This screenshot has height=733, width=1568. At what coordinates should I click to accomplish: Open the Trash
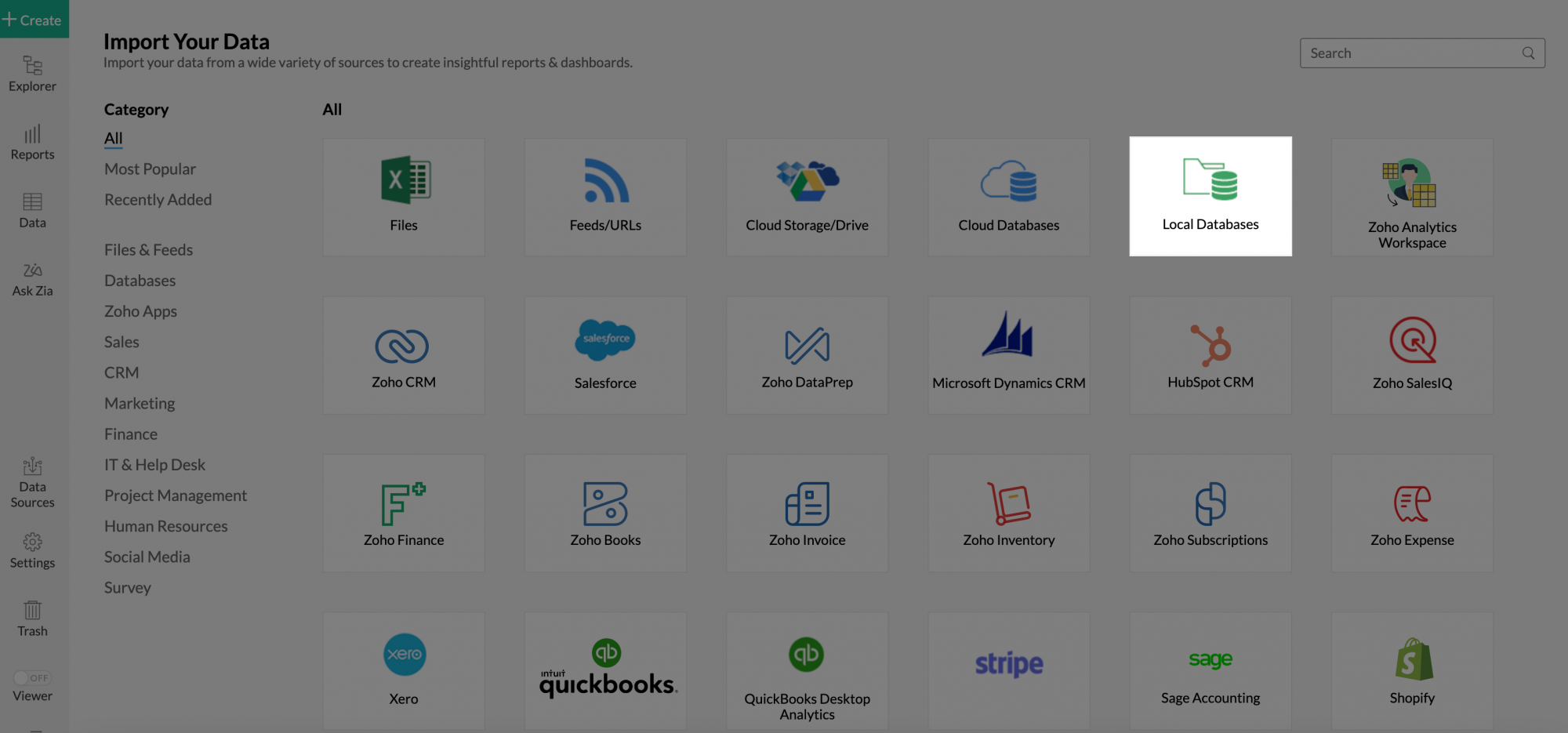tap(32, 619)
